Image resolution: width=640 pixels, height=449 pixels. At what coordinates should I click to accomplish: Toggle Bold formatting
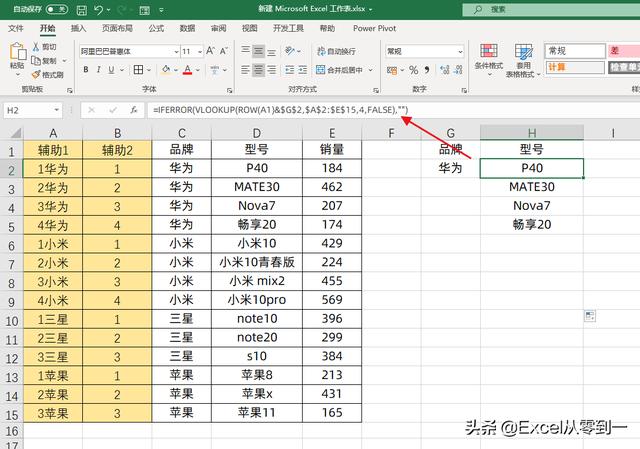(86, 70)
